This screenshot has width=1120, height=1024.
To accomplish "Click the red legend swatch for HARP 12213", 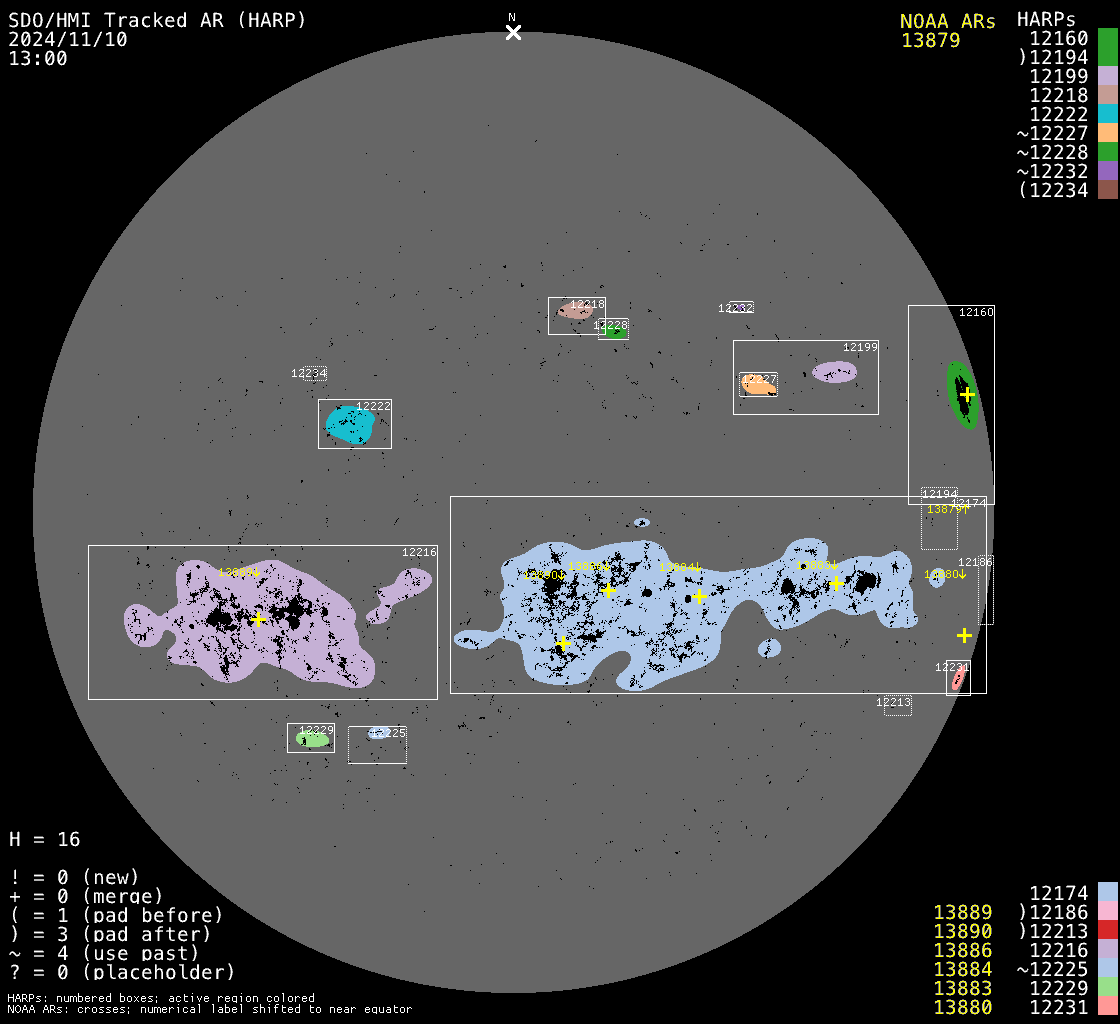I will point(1107,931).
